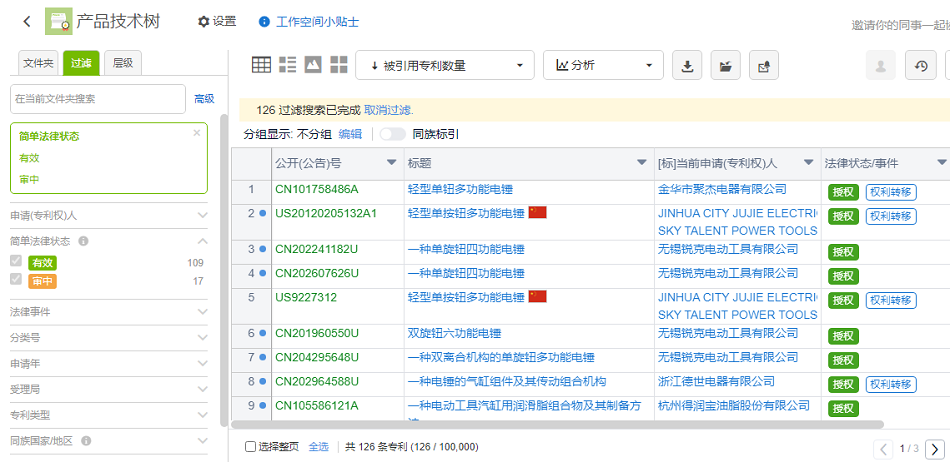Viewport: 950px width, 462px height.
Task: Go back using the left arrow
Action: pos(27,21)
